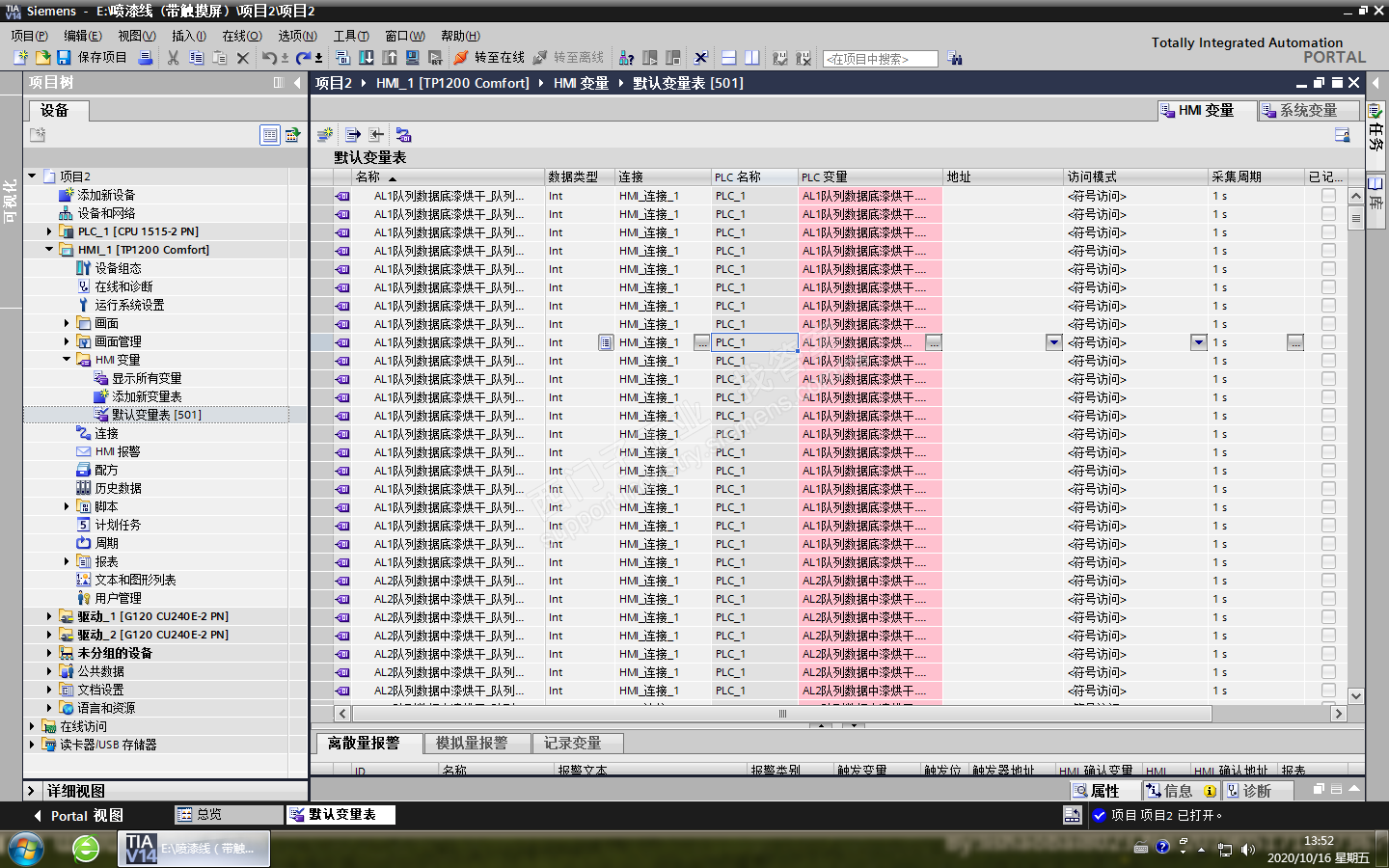Open the 工具(T) menu

pyautogui.click(x=351, y=36)
